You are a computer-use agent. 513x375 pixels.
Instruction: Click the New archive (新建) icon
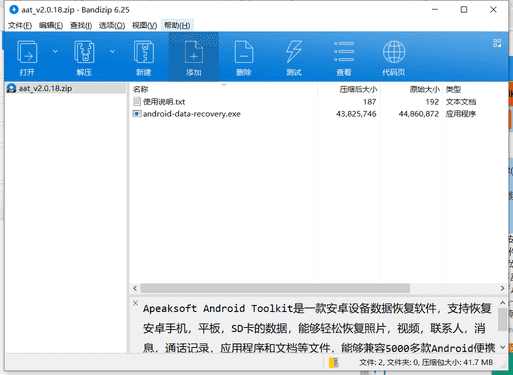144,52
